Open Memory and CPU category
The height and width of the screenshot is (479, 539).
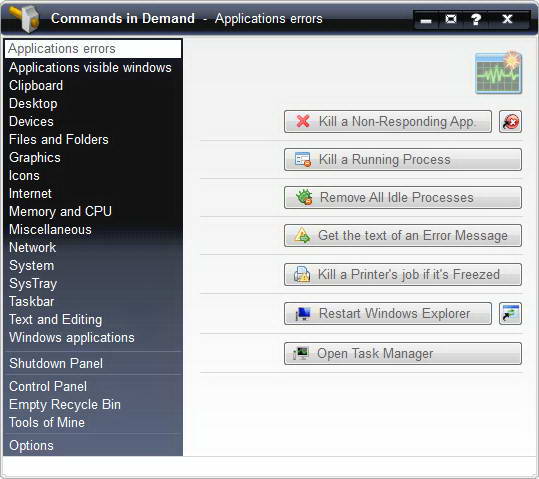tap(93, 211)
